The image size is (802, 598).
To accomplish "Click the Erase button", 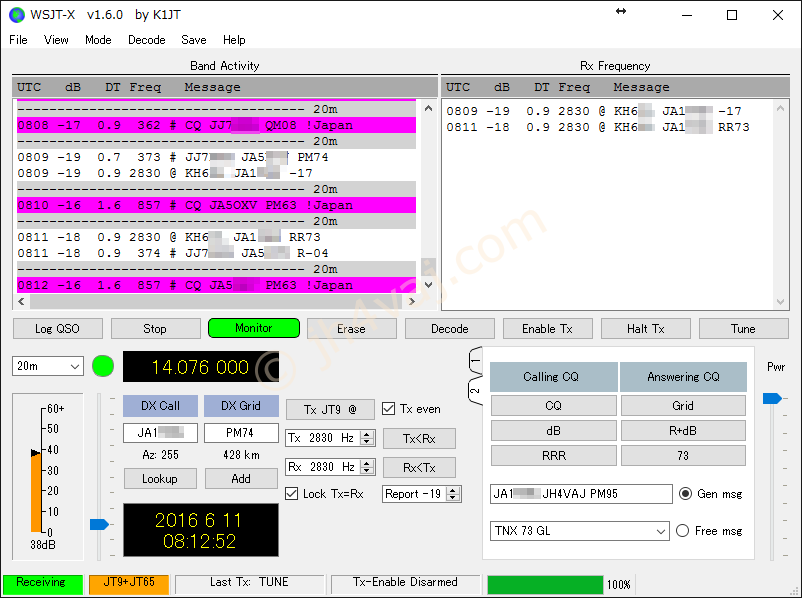I will click(x=352, y=329).
